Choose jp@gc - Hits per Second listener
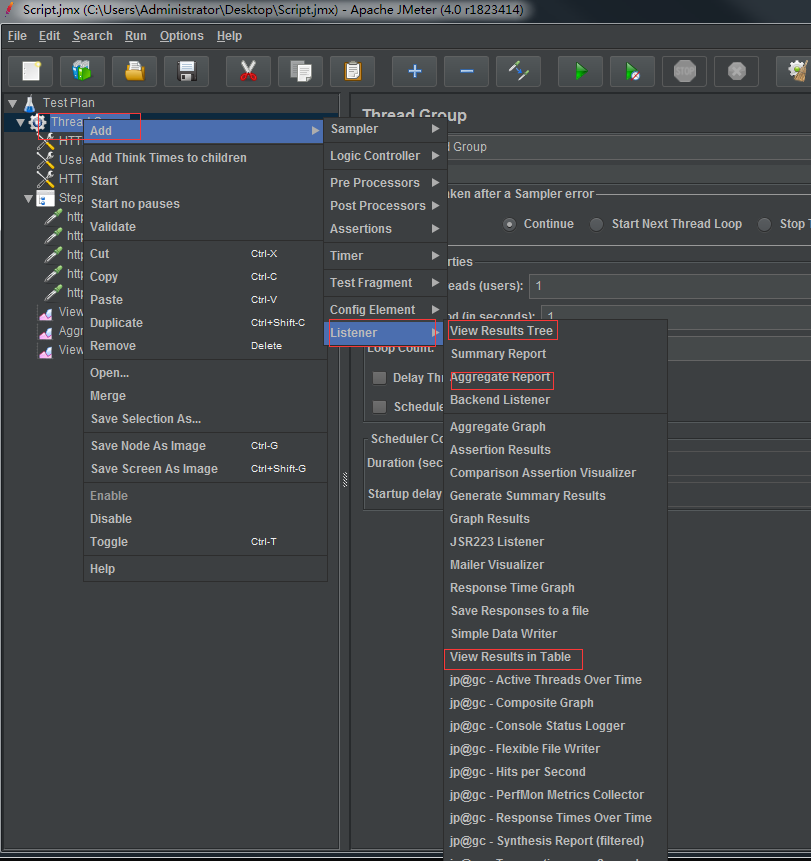 (x=556, y=772)
